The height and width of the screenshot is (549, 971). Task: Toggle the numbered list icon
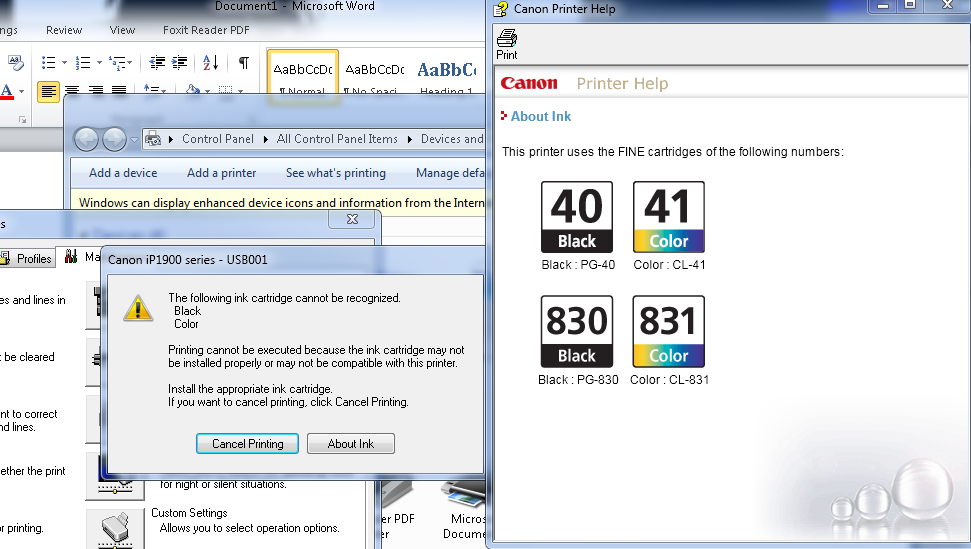(83, 63)
